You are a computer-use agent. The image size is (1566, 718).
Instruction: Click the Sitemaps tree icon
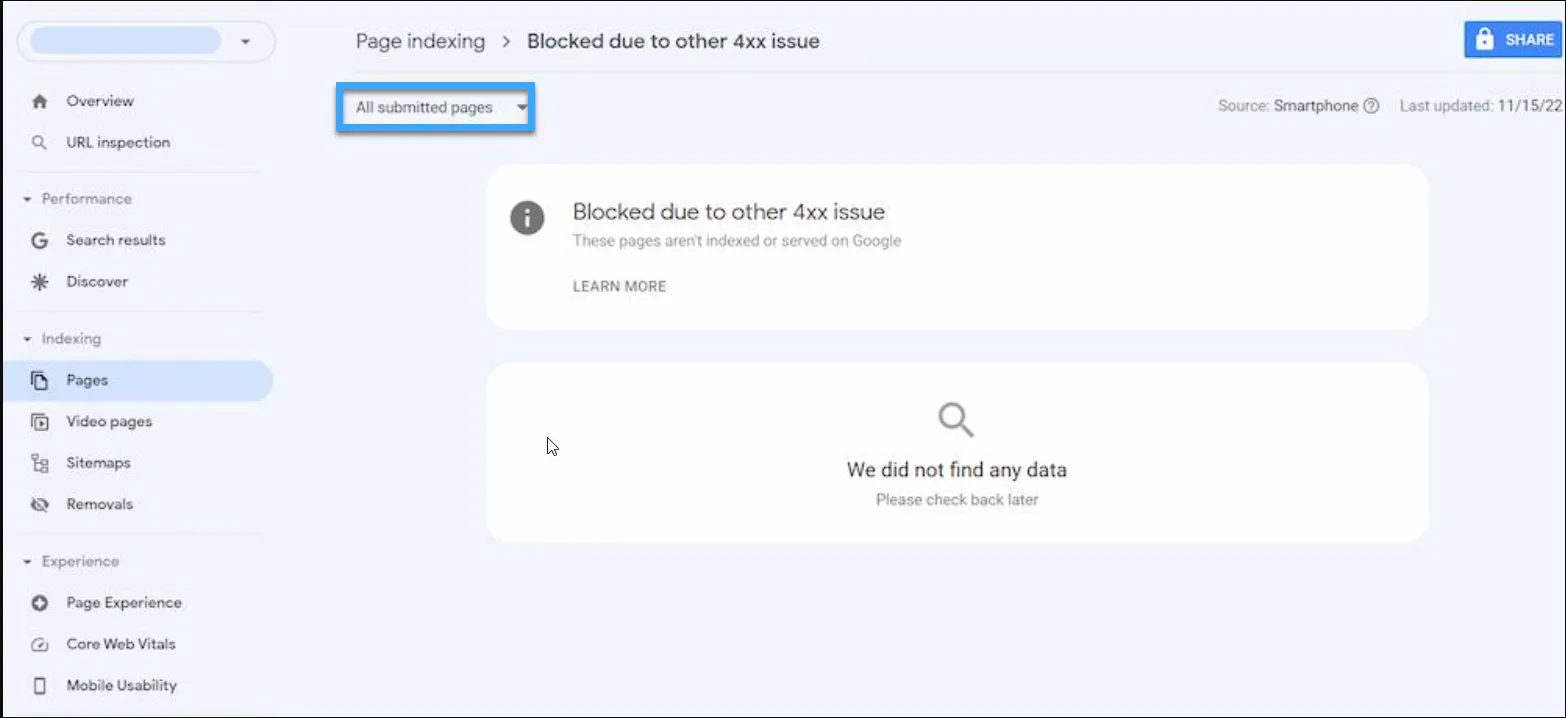40,463
